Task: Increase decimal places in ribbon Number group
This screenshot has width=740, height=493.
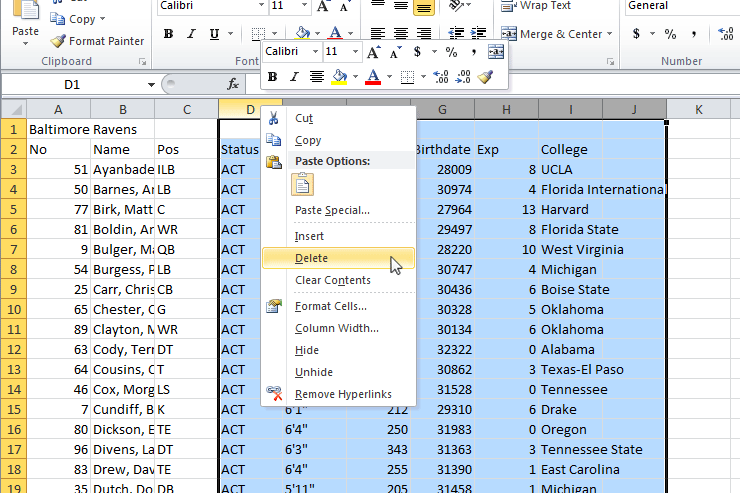Action: tap(726, 33)
